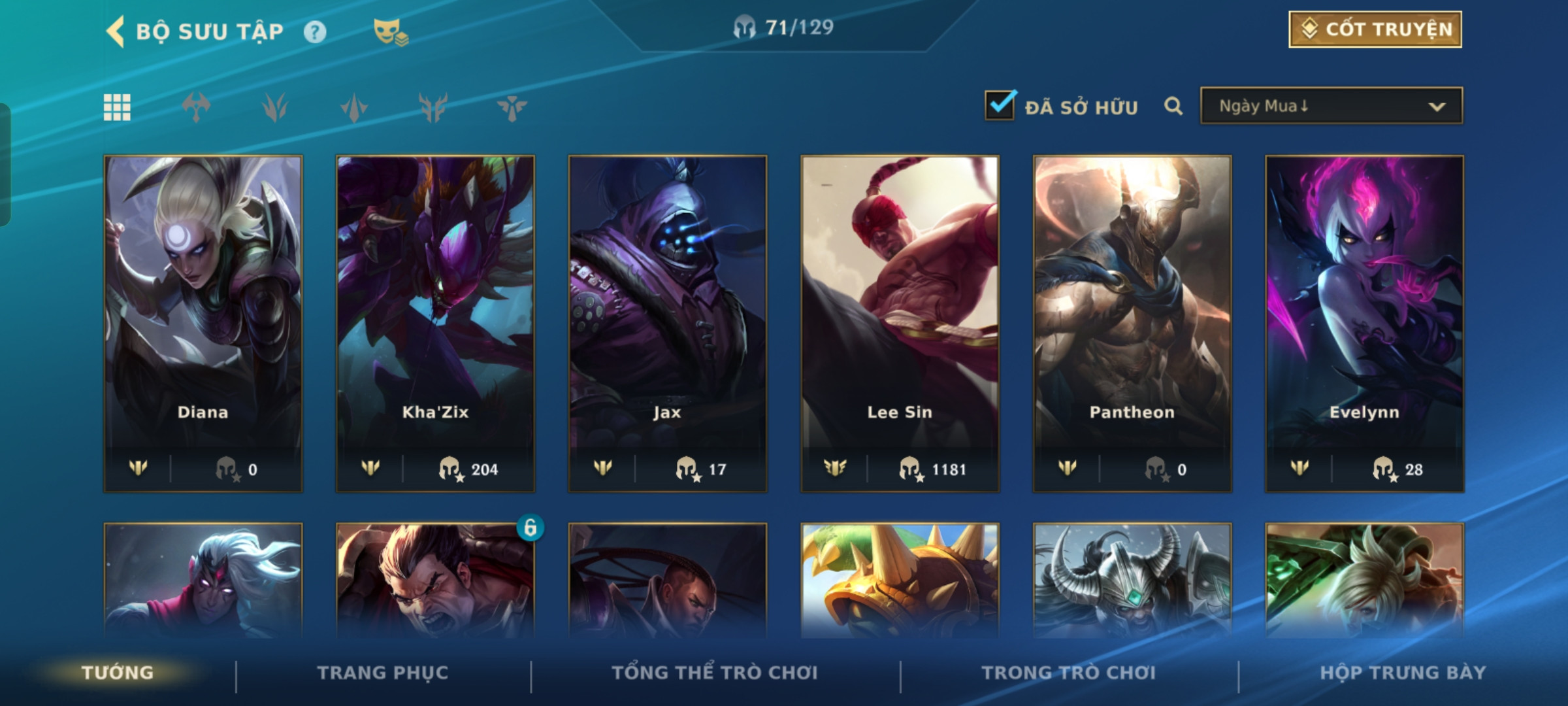Filter by the crossed axes role icon
This screenshot has height=706, width=1568.
pos(196,107)
